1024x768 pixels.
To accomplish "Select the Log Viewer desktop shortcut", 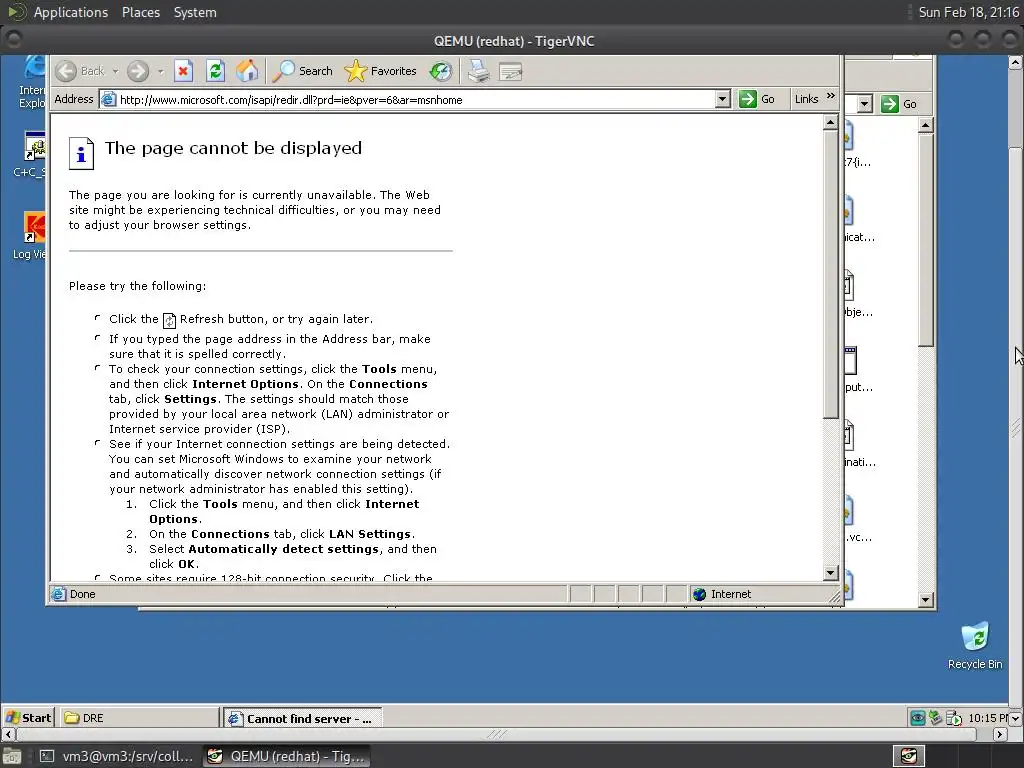I will [x=30, y=236].
